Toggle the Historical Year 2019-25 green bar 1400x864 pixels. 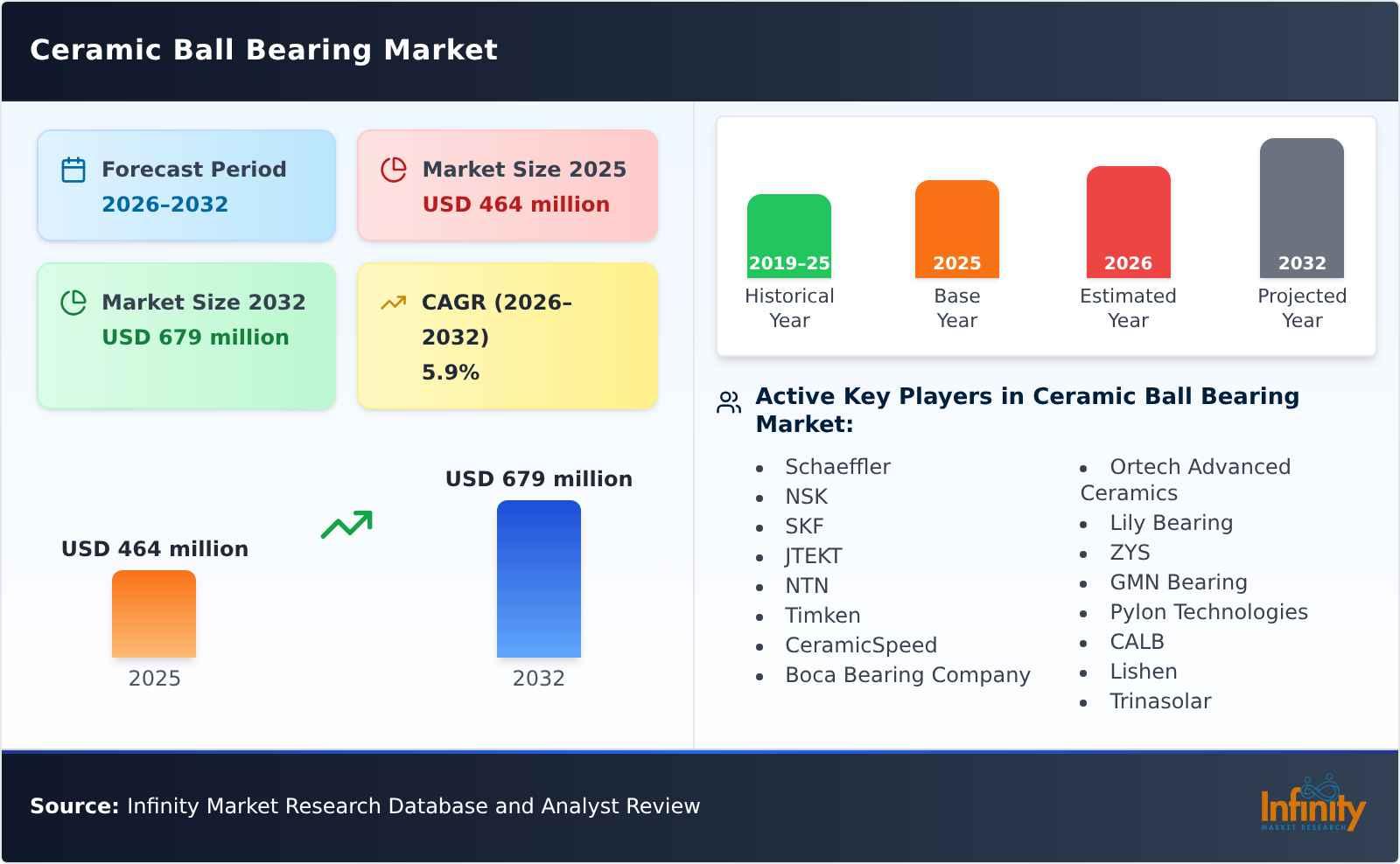pyautogui.click(x=788, y=232)
